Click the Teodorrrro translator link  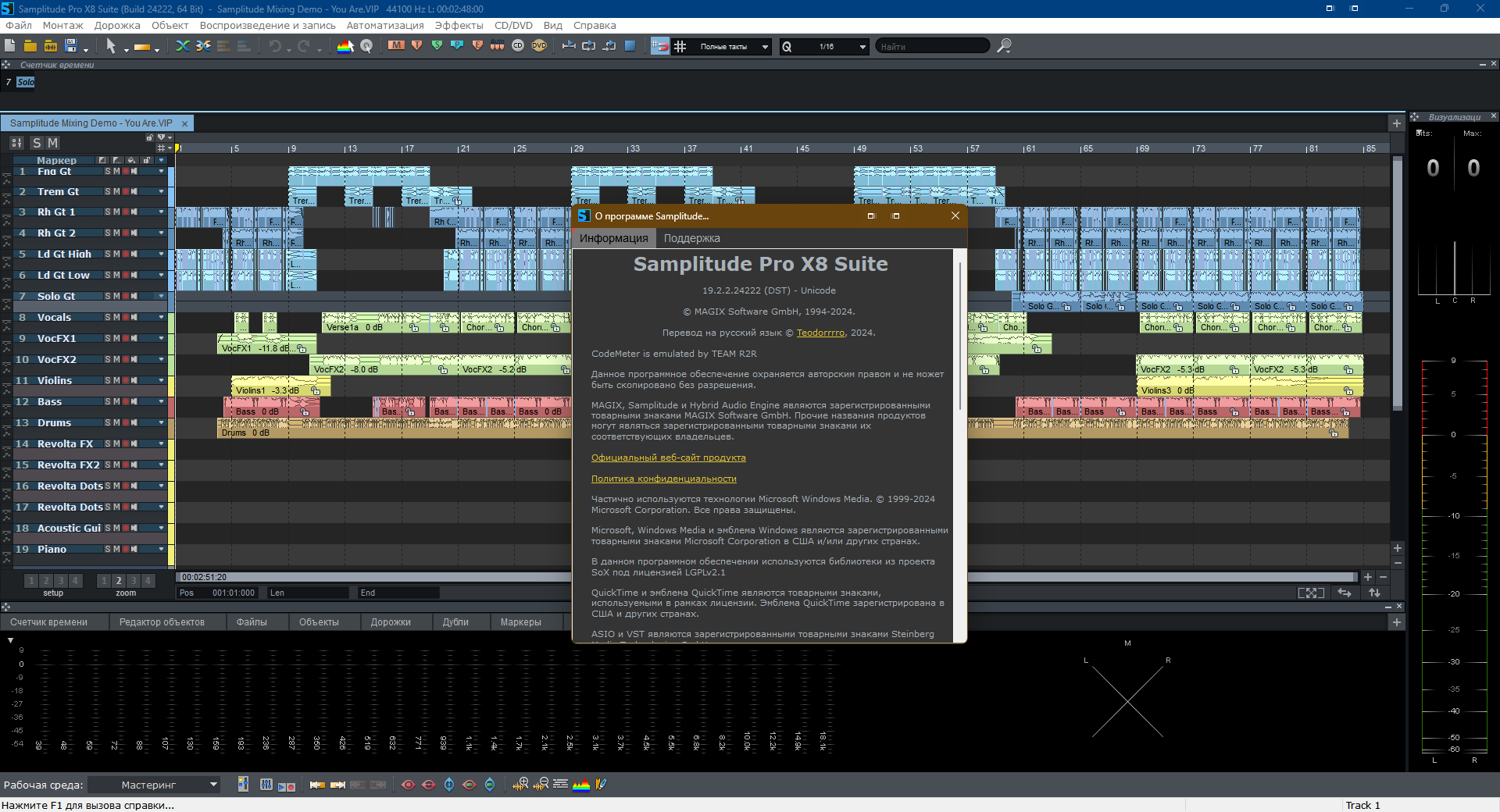coord(820,333)
